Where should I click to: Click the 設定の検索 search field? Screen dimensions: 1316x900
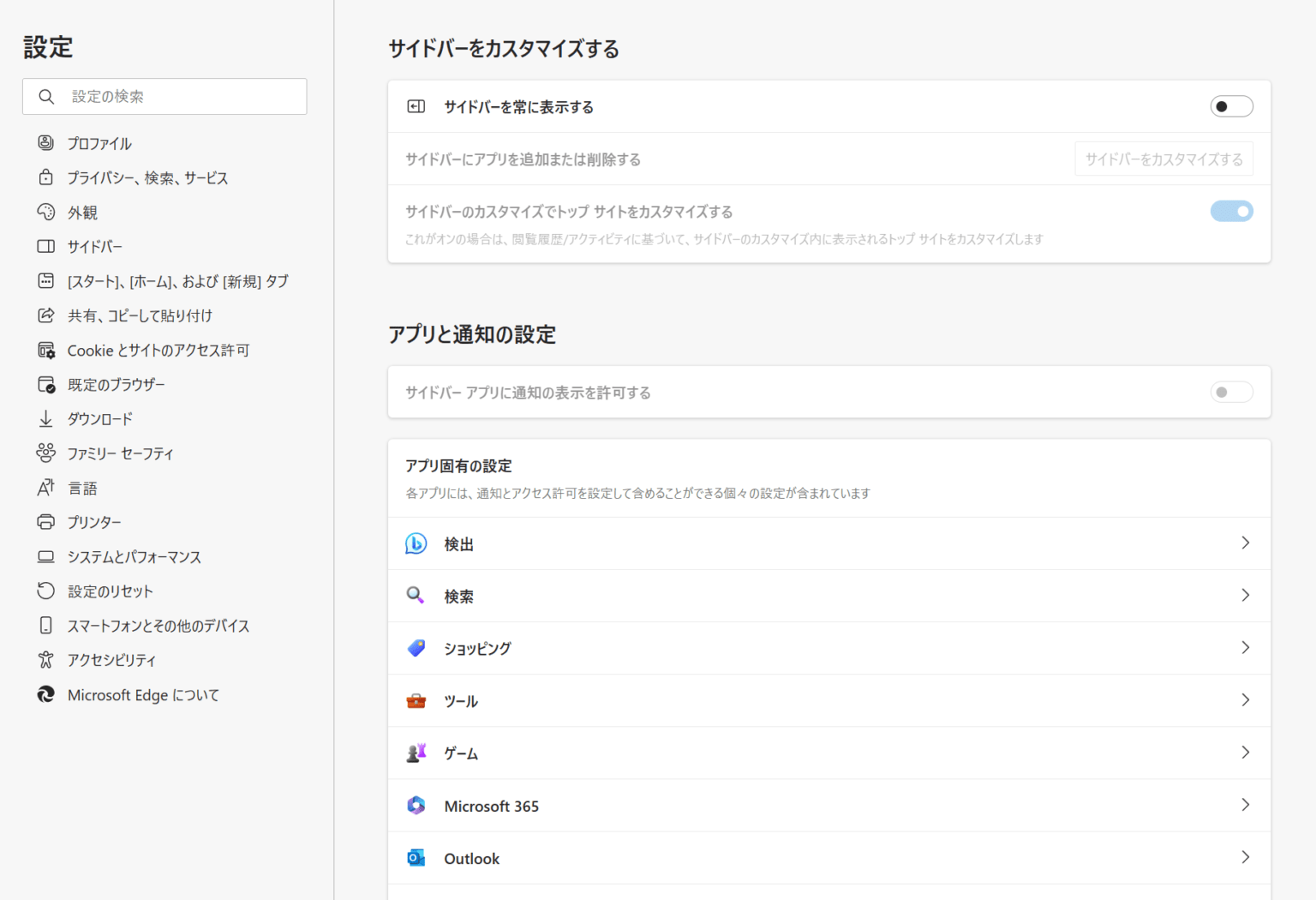(x=164, y=96)
